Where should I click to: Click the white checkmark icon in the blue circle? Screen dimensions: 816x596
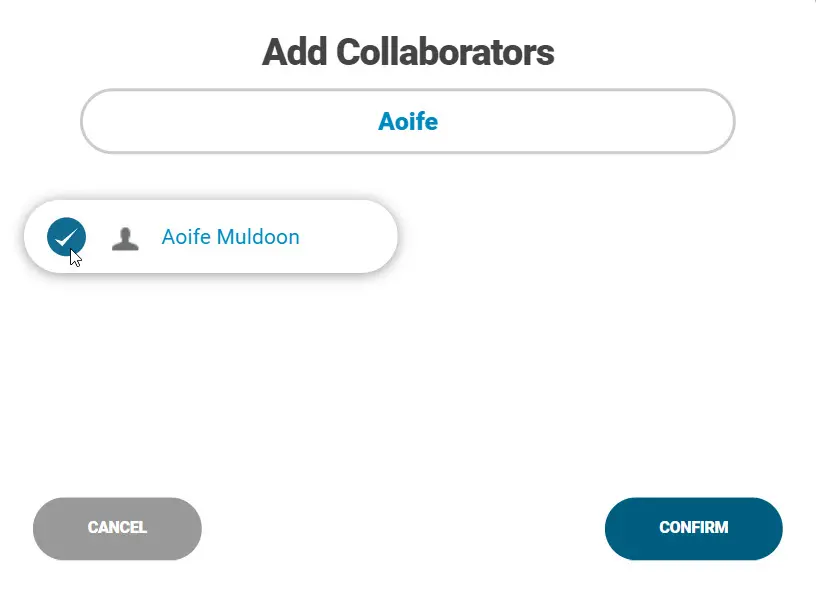[x=66, y=237]
